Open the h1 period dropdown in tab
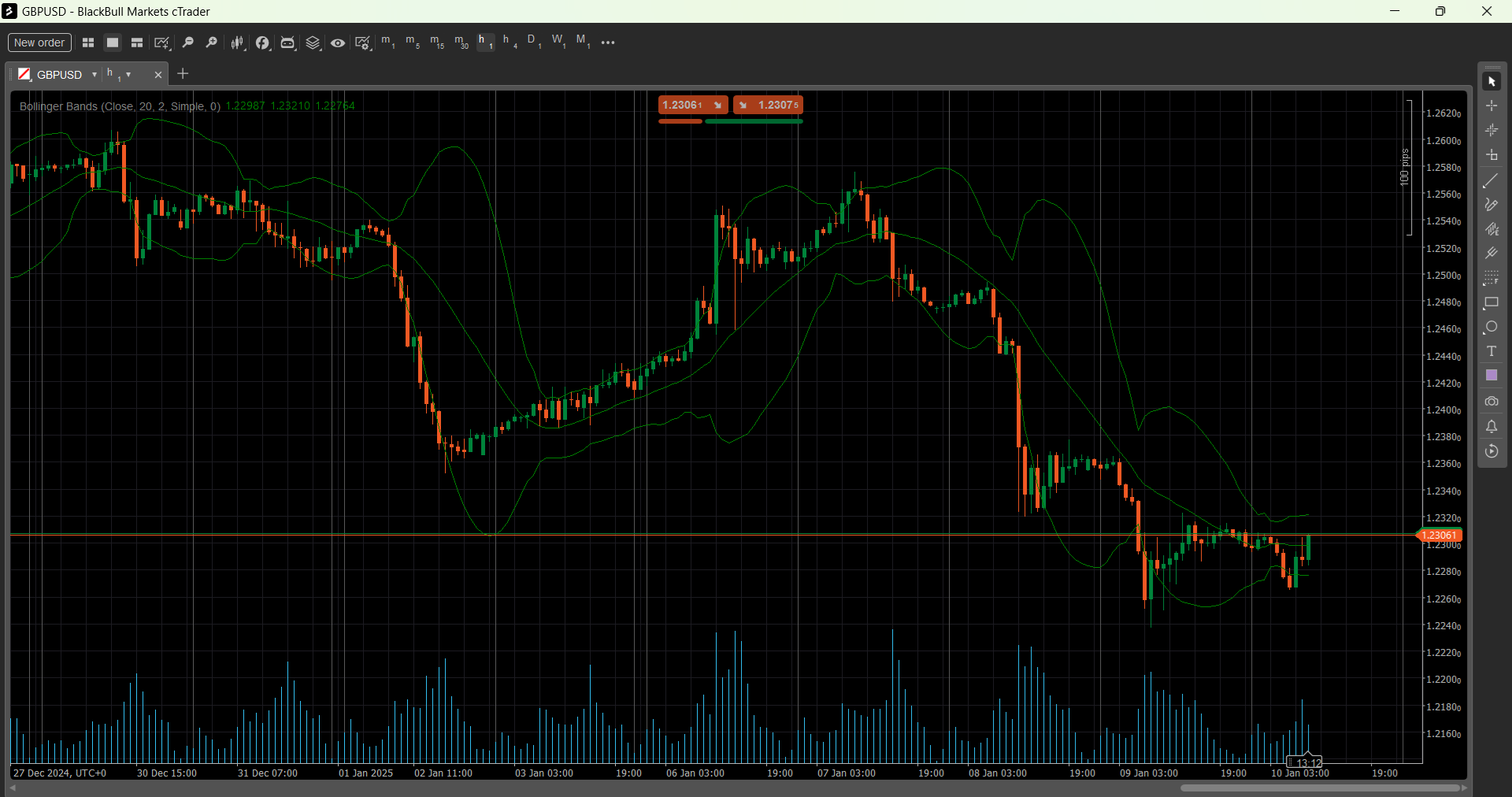Image resolution: width=1512 pixels, height=797 pixels. 128,74
